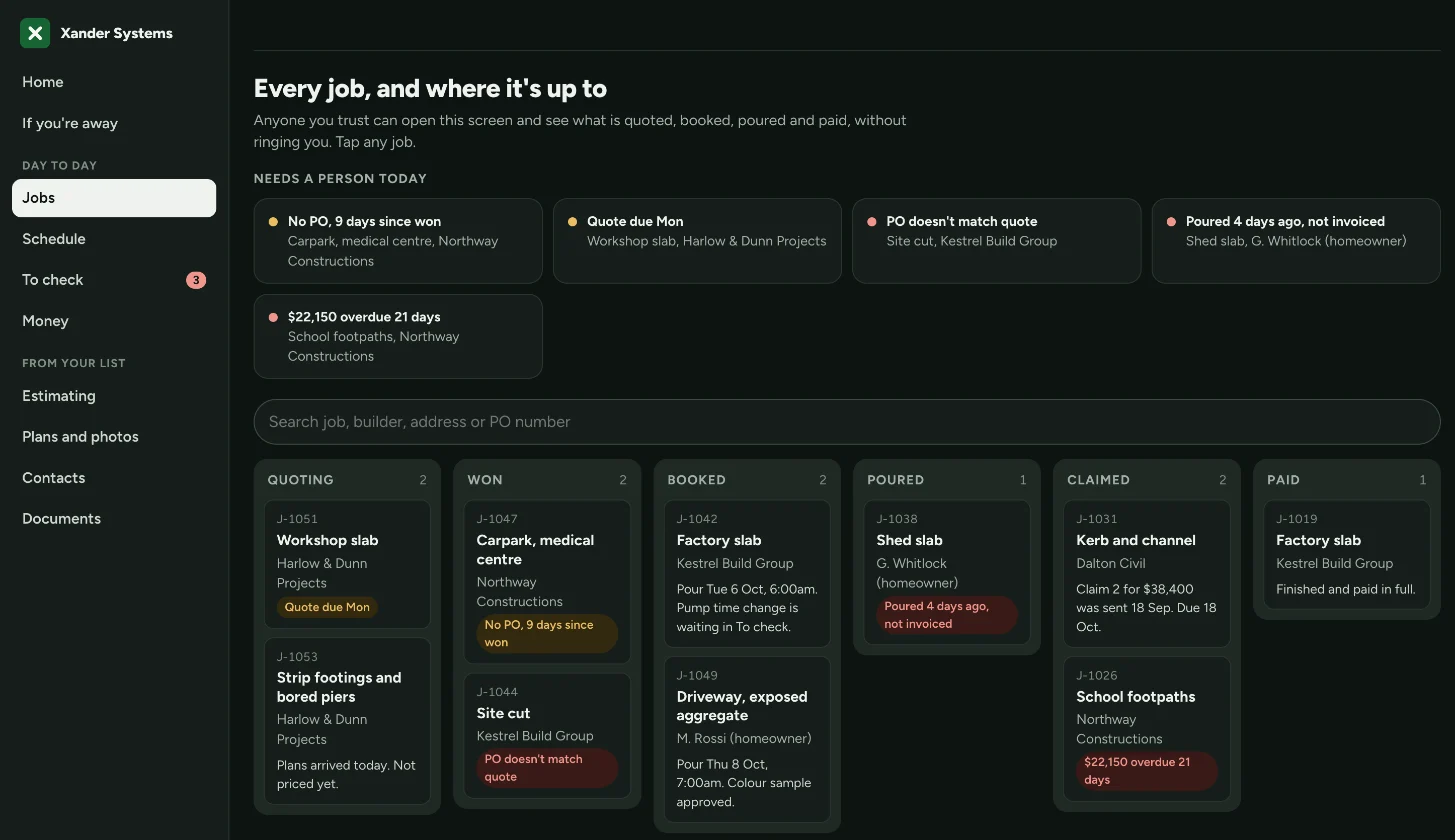This screenshot has width=1455, height=840.
Task: Open job J-1047 Carpark, medical centre
Action: click(547, 582)
